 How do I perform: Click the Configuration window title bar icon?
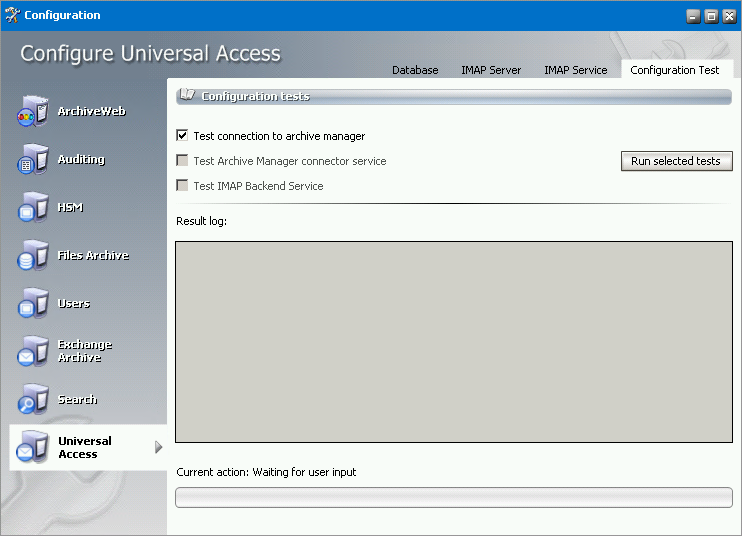(x=12, y=15)
